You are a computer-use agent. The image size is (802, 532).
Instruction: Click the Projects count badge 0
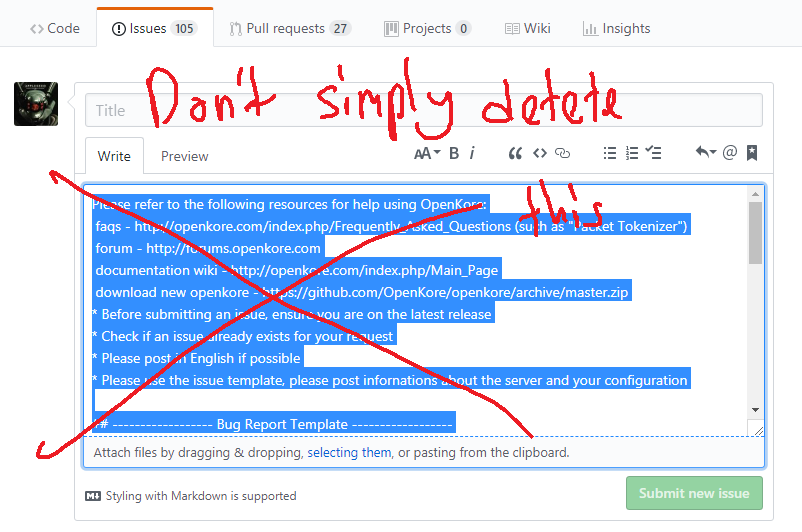(x=463, y=29)
